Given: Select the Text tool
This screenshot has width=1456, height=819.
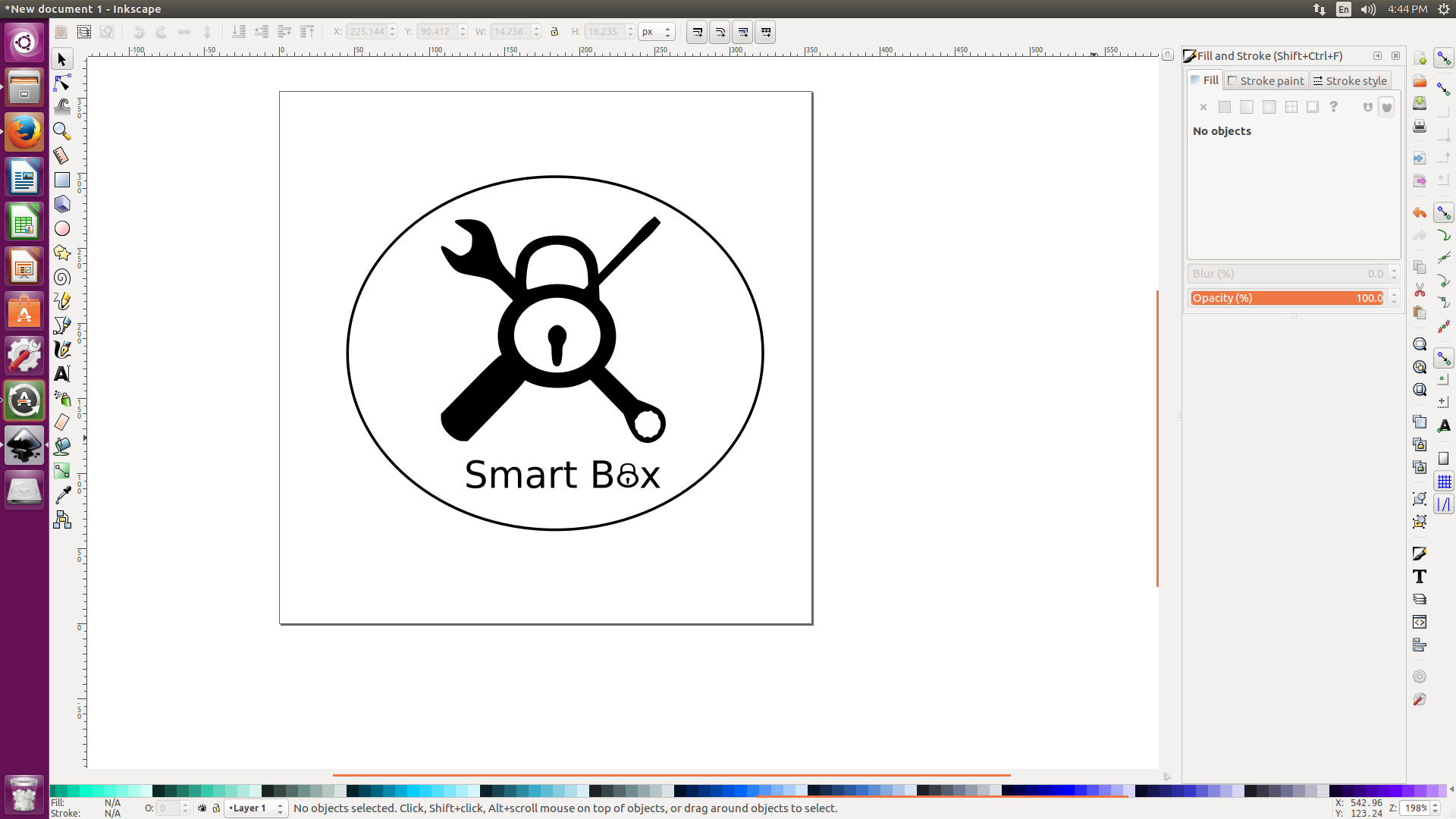Looking at the screenshot, I should (x=62, y=374).
